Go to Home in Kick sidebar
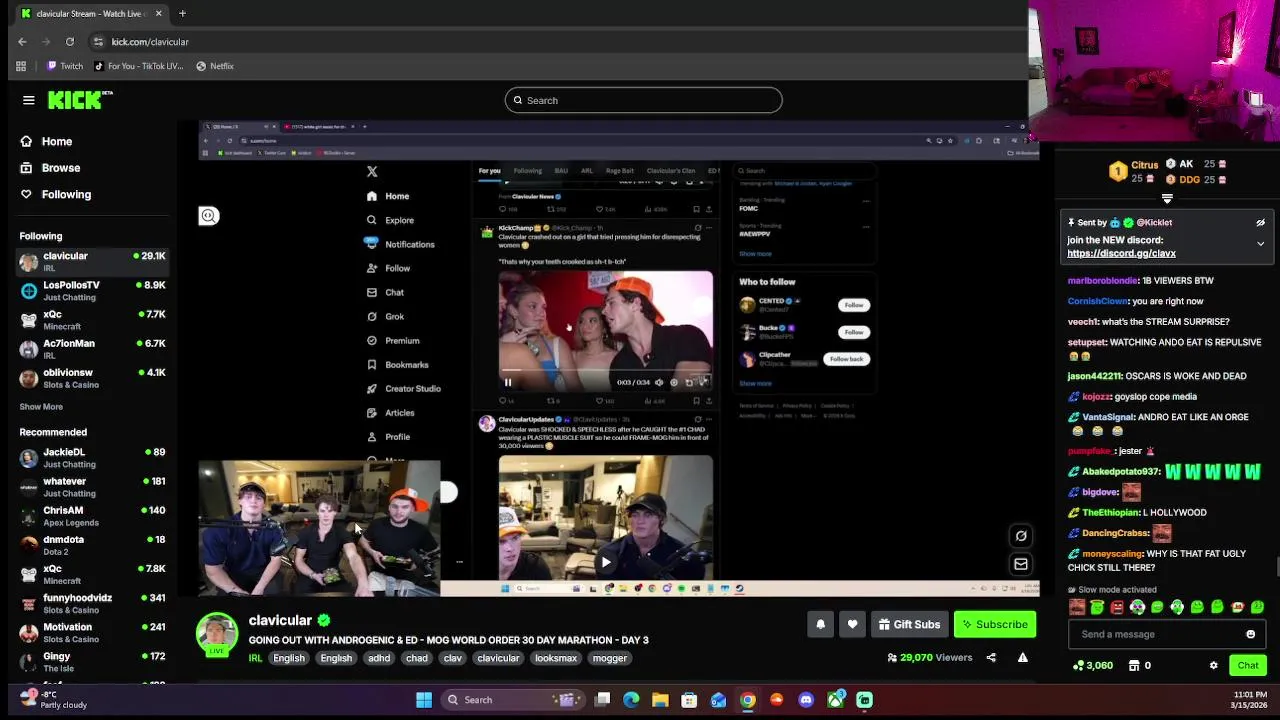 point(46,142)
